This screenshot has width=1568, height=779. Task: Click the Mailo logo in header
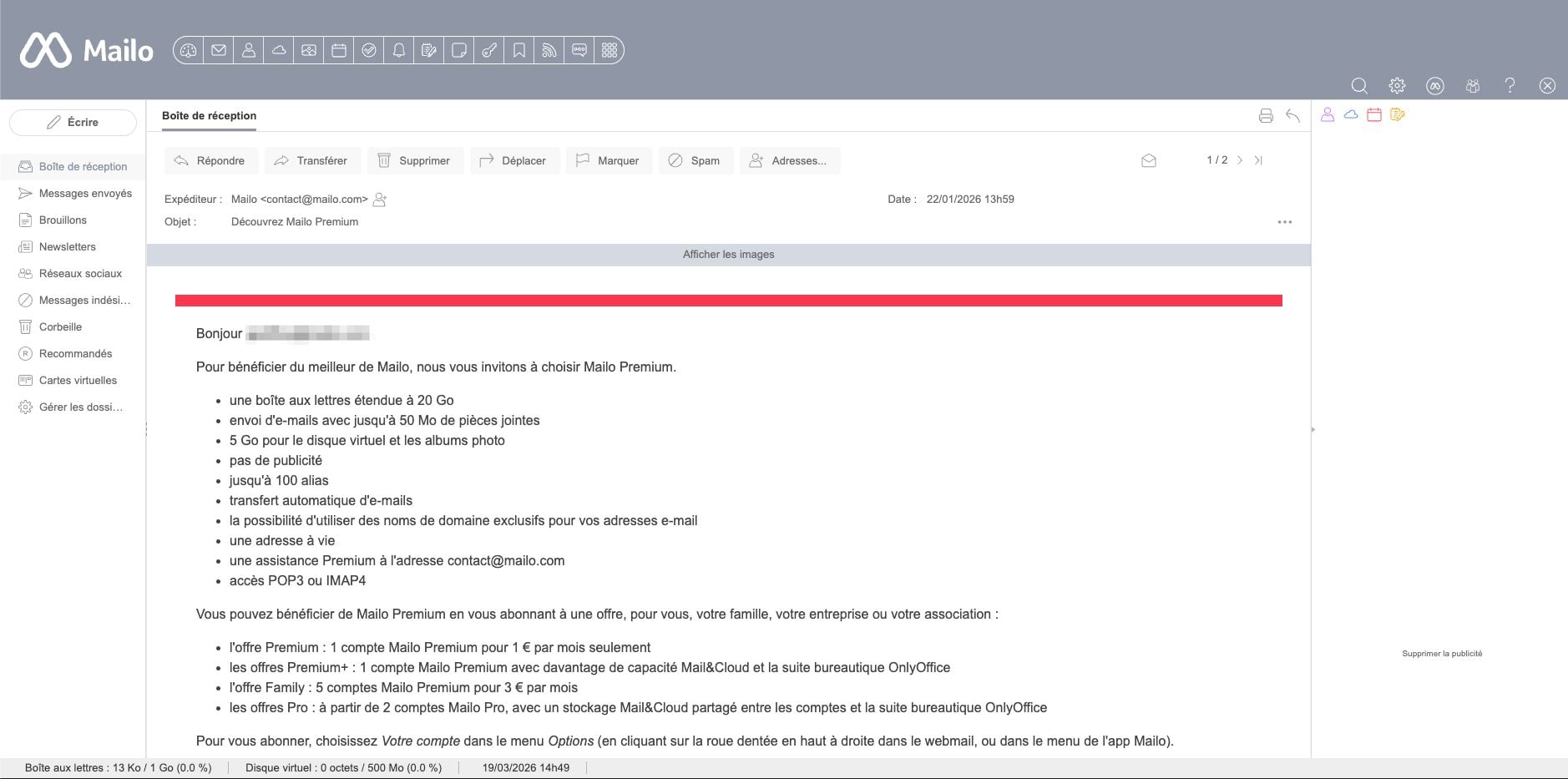[x=87, y=50]
